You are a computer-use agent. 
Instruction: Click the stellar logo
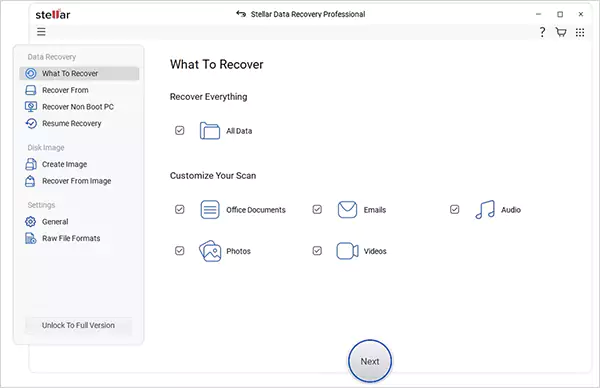click(x=53, y=15)
